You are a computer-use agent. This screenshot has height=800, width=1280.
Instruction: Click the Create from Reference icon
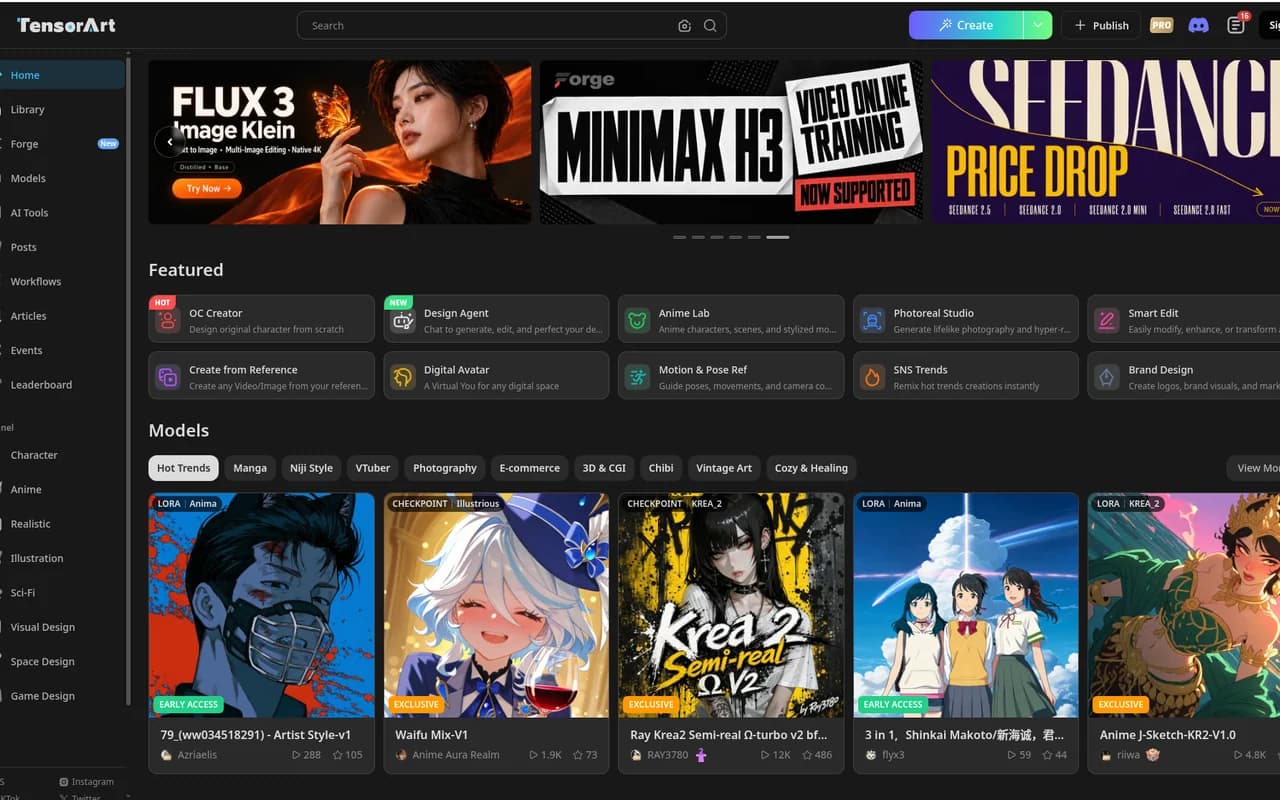click(x=167, y=377)
